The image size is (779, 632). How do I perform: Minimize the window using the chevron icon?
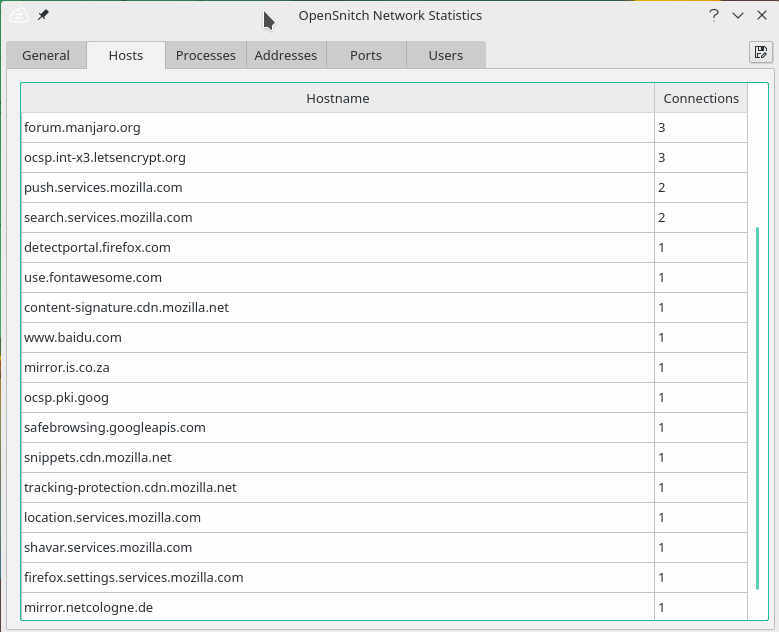[x=738, y=15]
